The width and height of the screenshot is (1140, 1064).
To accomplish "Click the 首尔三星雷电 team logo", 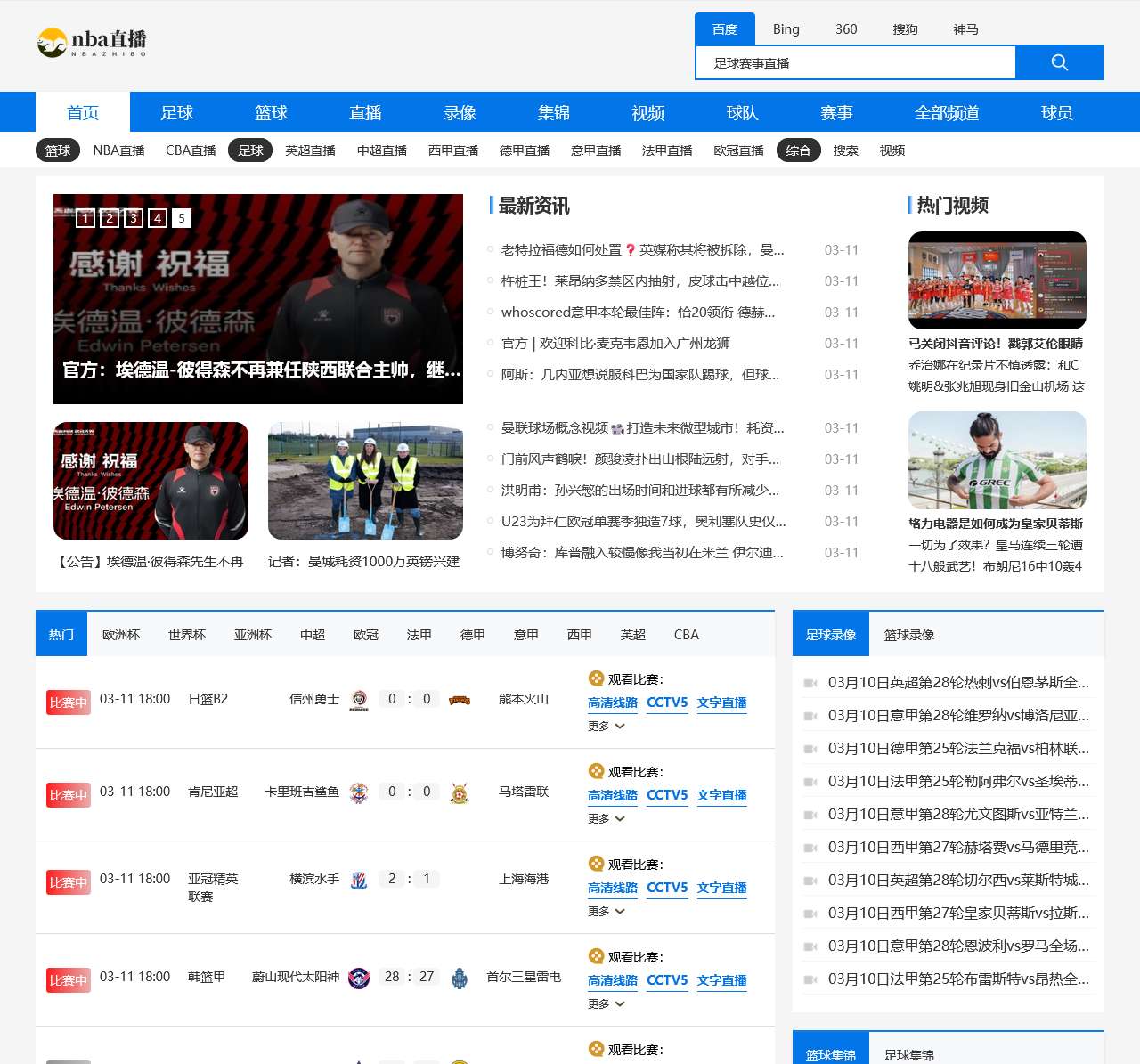I will pyautogui.click(x=460, y=978).
